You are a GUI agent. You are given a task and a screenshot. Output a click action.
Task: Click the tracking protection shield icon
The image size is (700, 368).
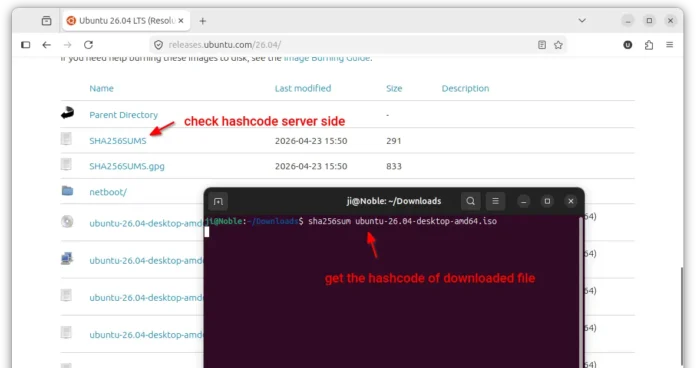158,45
